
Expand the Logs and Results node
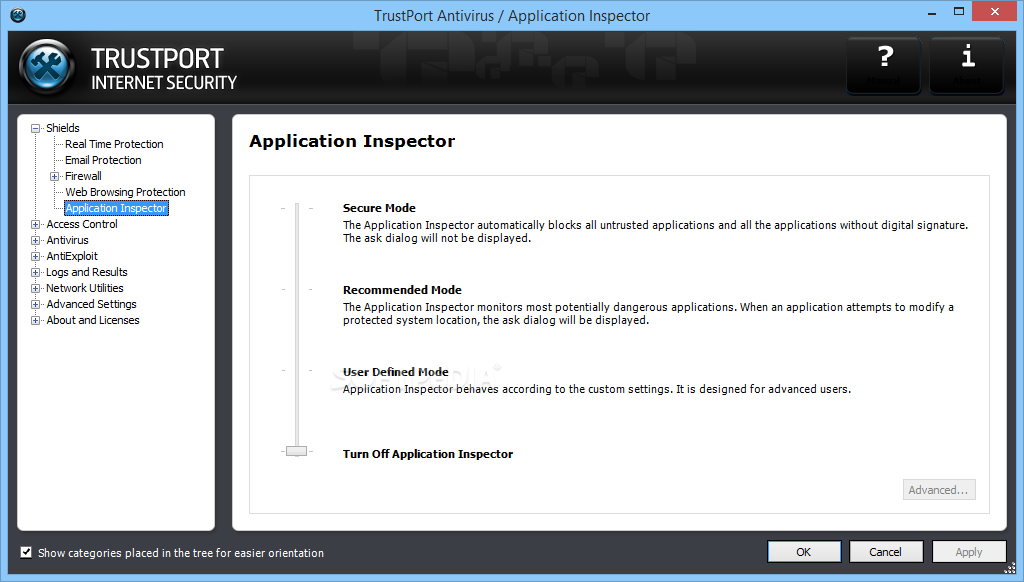tap(36, 272)
